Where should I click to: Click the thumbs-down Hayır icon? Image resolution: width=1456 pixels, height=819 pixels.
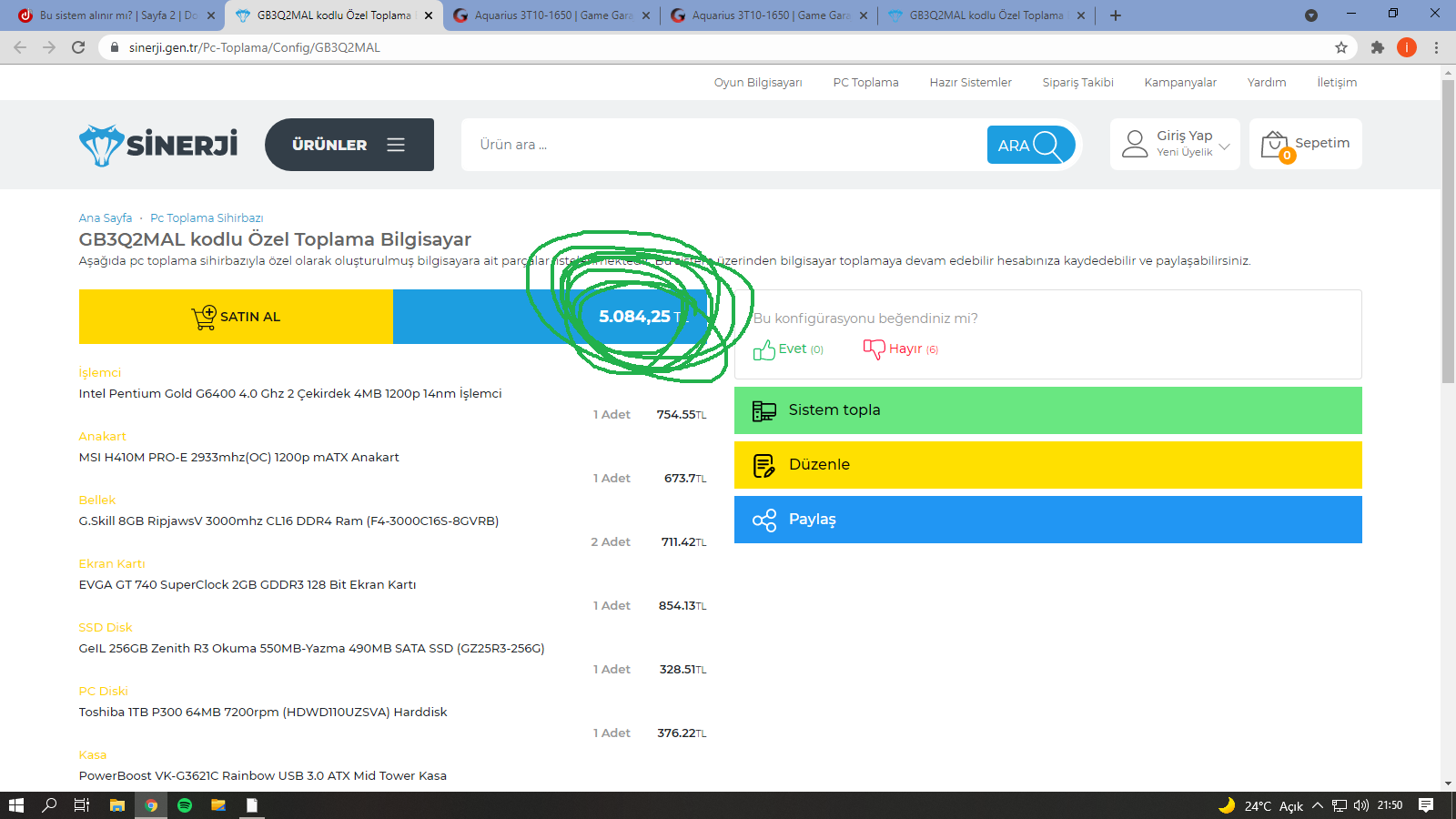click(x=875, y=349)
